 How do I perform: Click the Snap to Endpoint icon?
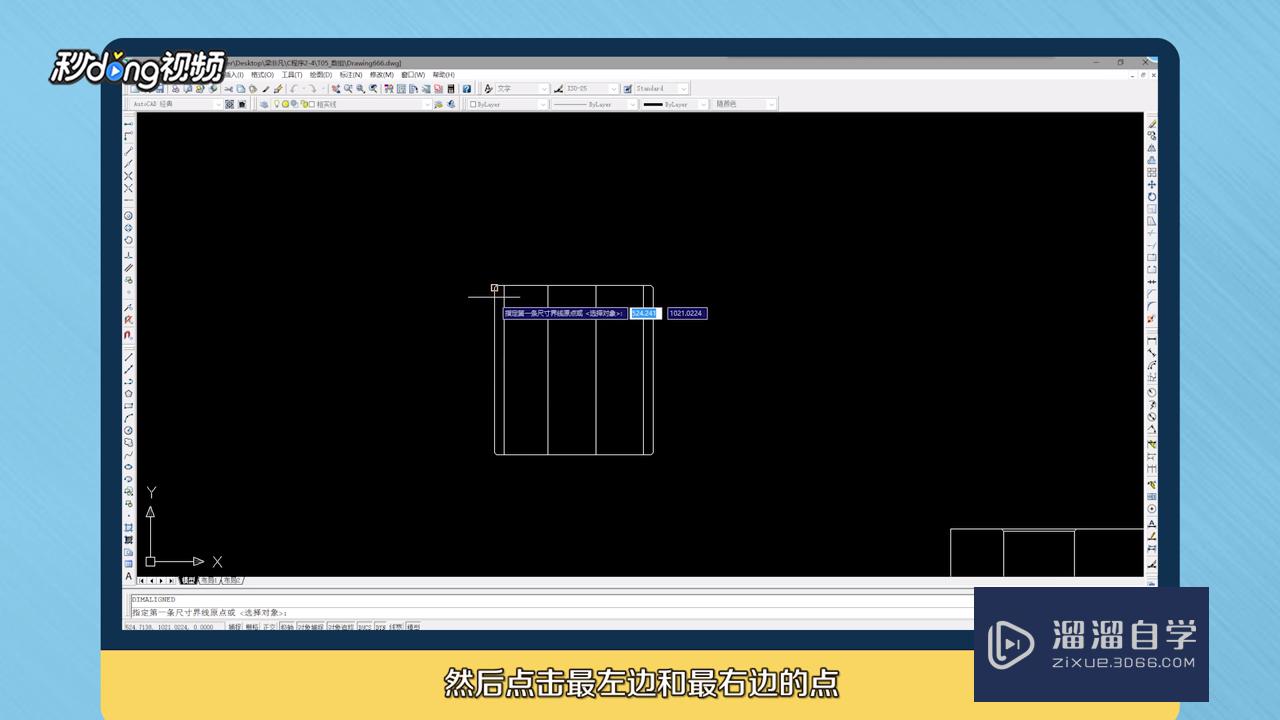129,150
